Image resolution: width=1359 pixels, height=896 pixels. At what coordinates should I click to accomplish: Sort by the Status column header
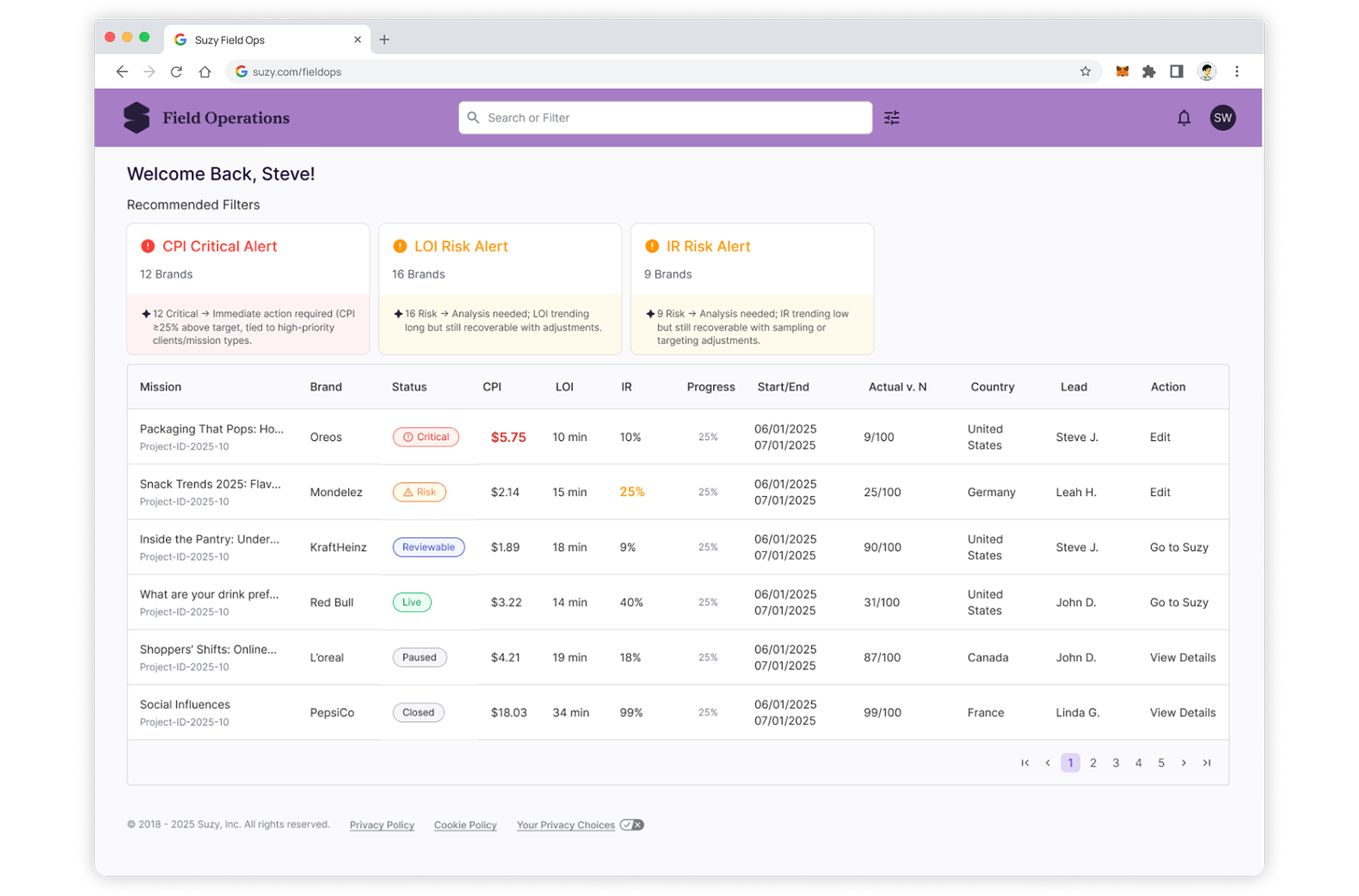pyautogui.click(x=409, y=387)
